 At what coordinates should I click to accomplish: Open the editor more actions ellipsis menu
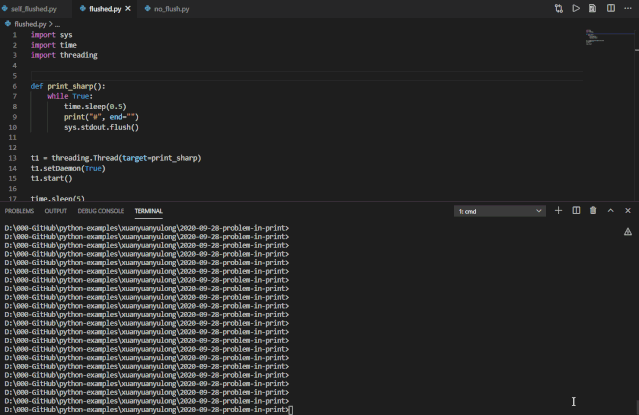tap(628, 8)
